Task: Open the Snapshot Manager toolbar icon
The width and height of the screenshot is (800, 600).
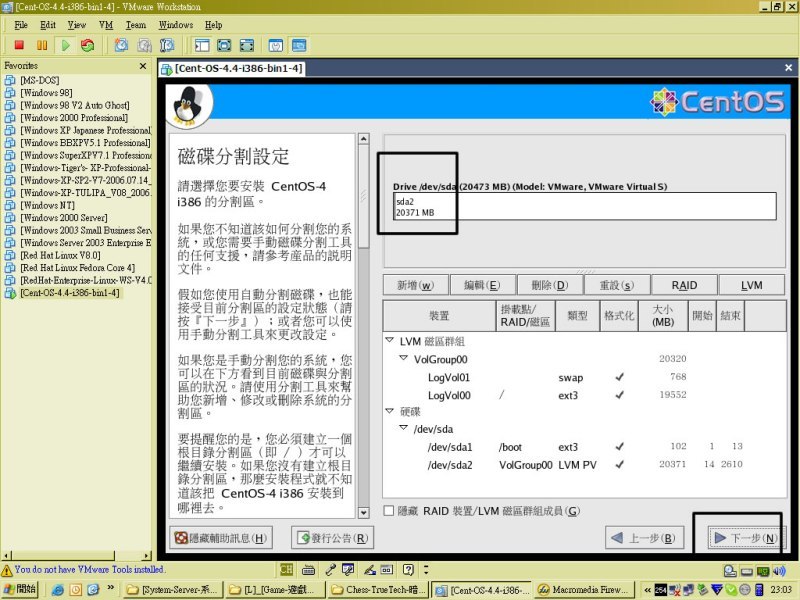Action: click(167, 45)
